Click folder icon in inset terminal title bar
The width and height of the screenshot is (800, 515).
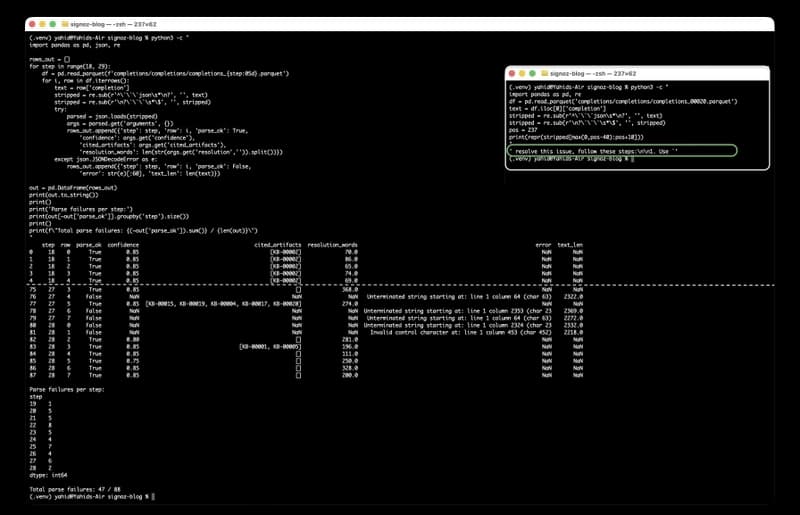544,73
